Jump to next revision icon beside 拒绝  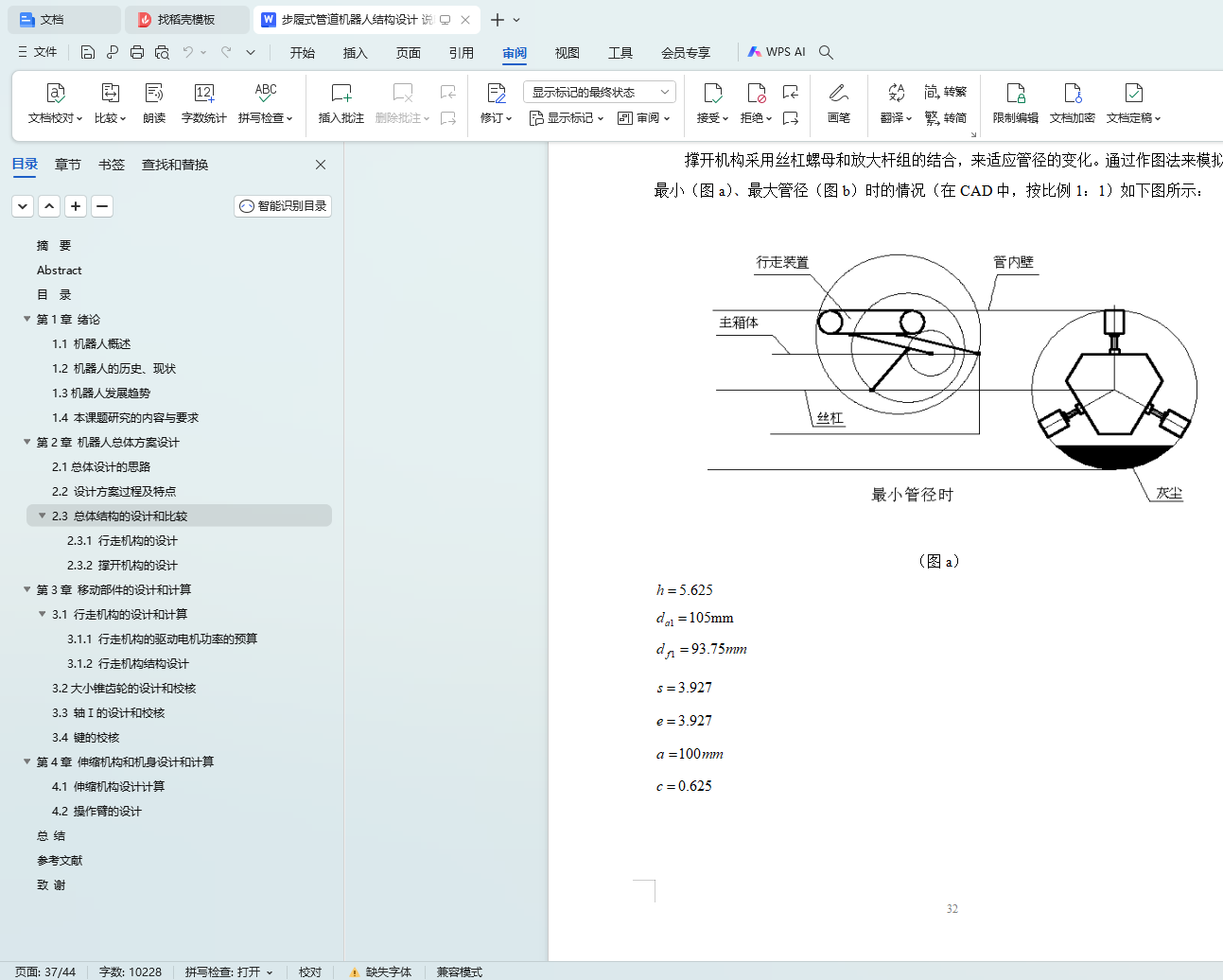click(x=791, y=118)
